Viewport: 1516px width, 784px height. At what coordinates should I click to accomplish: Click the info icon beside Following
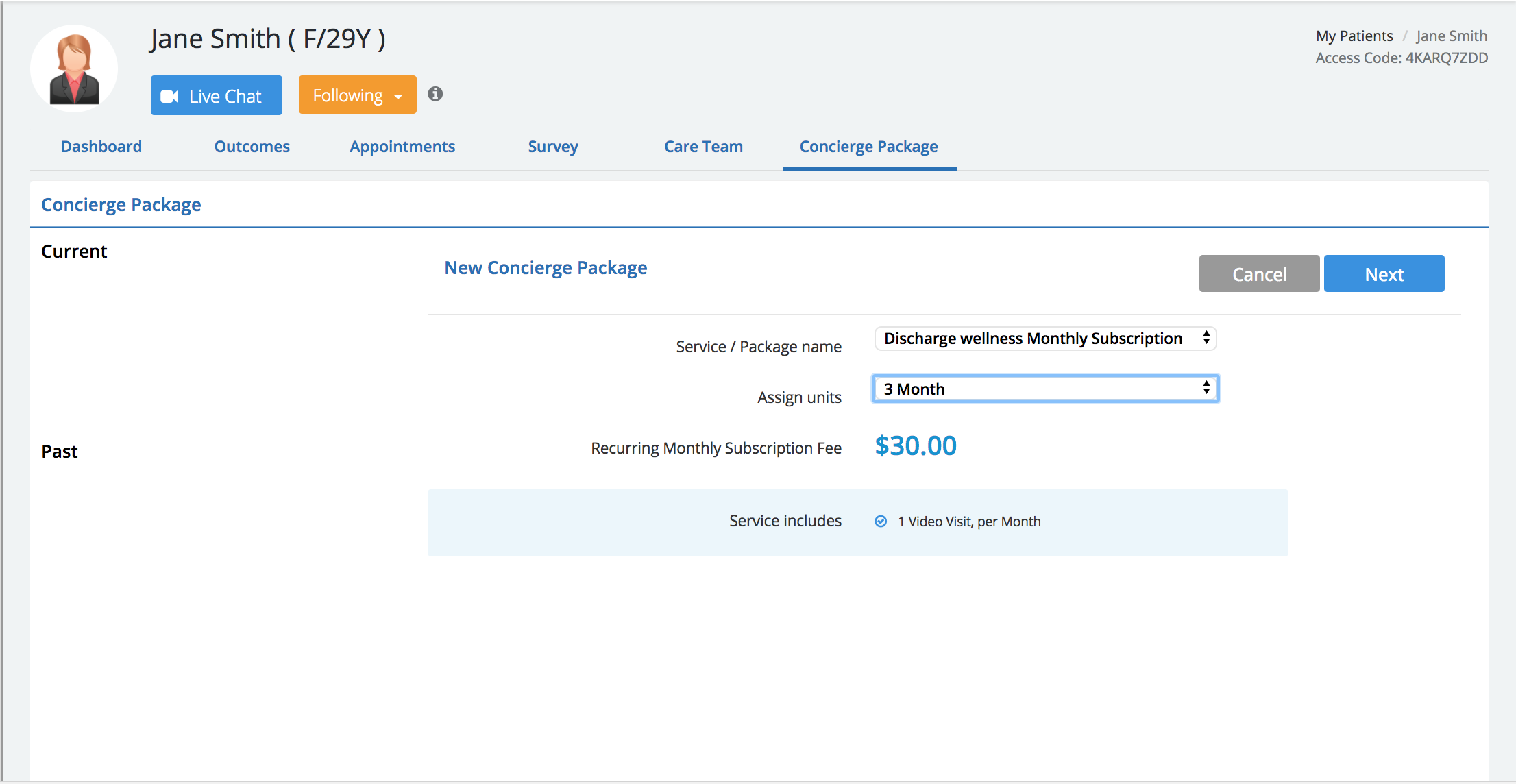point(435,94)
